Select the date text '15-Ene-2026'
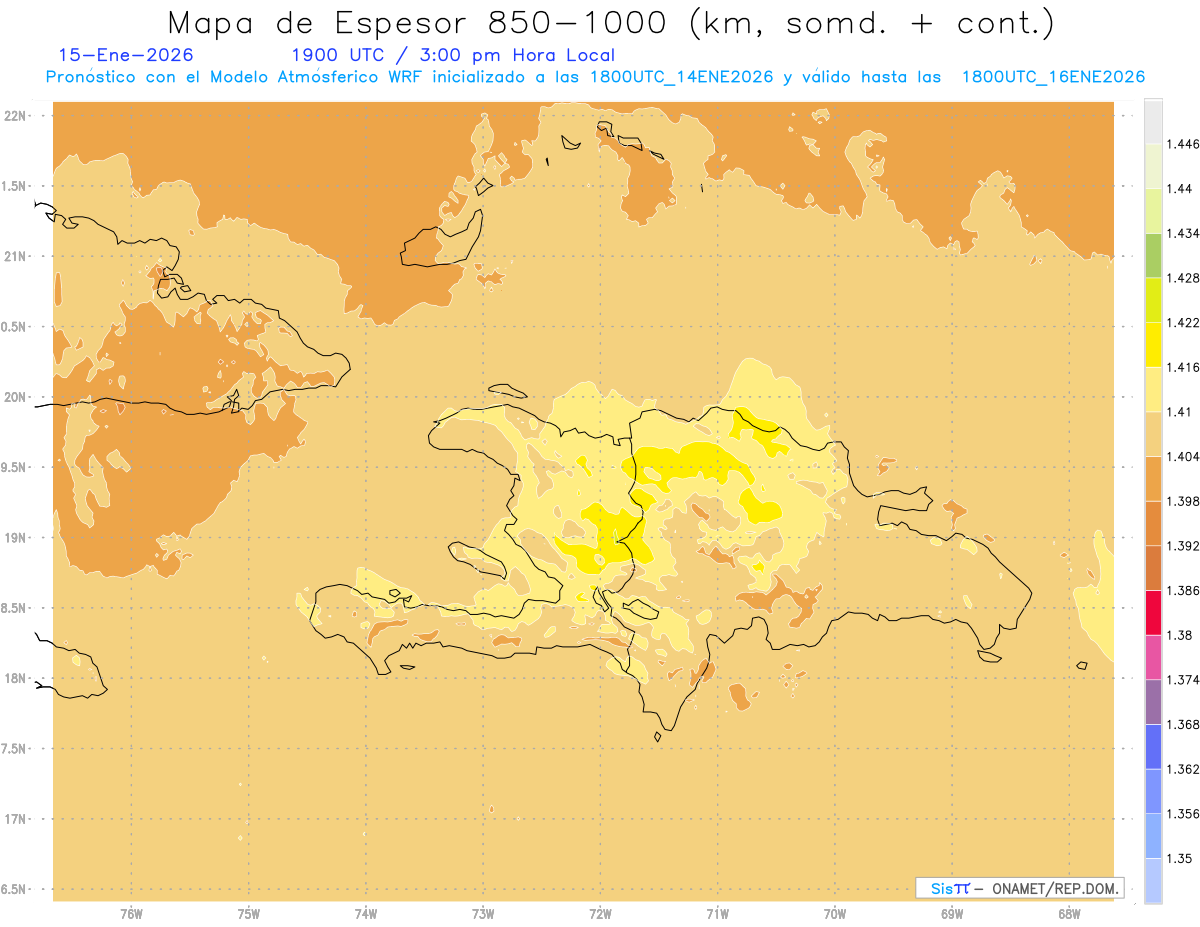1200x927 pixels. tap(126, 55)
